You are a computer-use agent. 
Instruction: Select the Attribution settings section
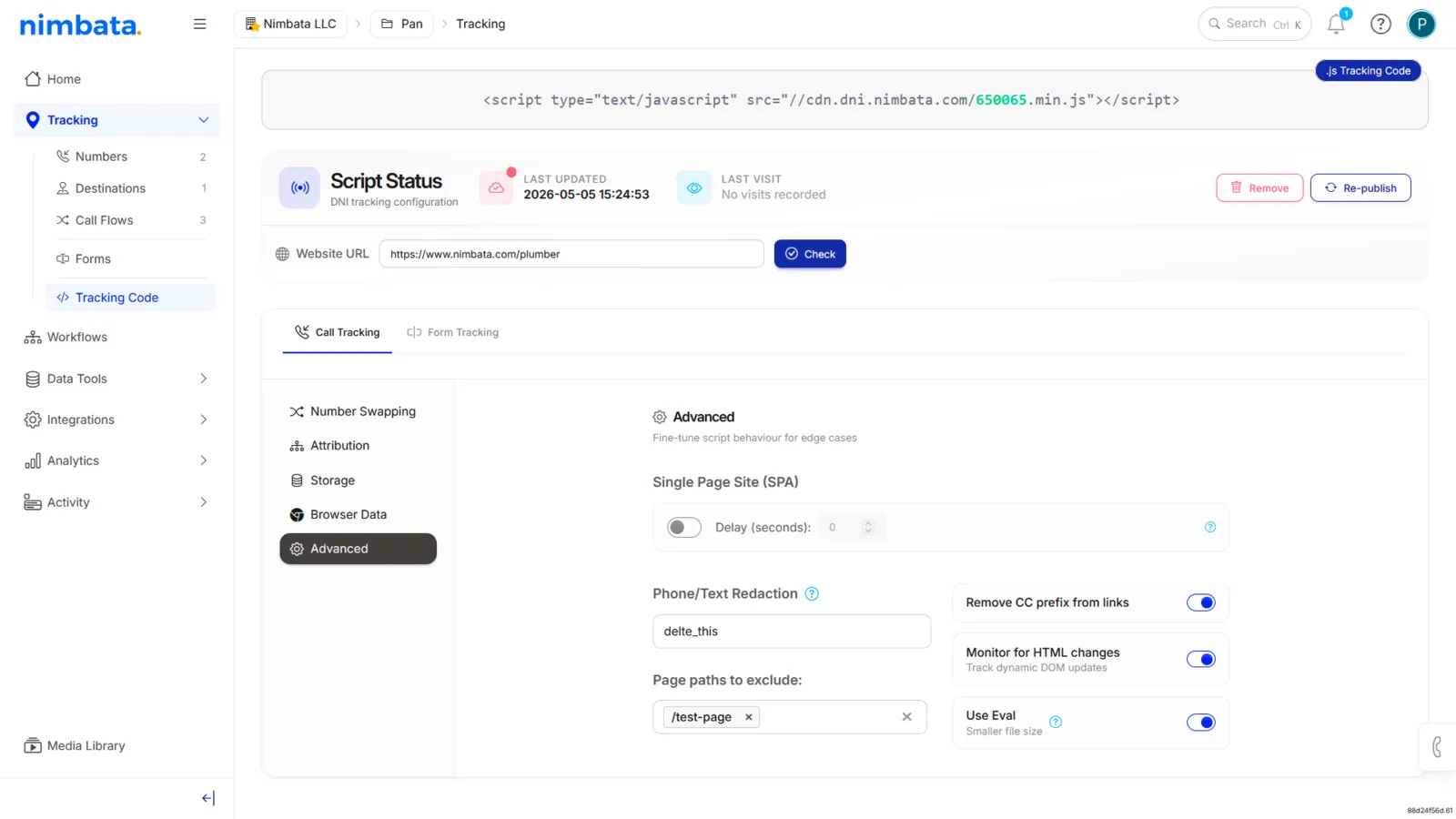[x=358, y=446]
